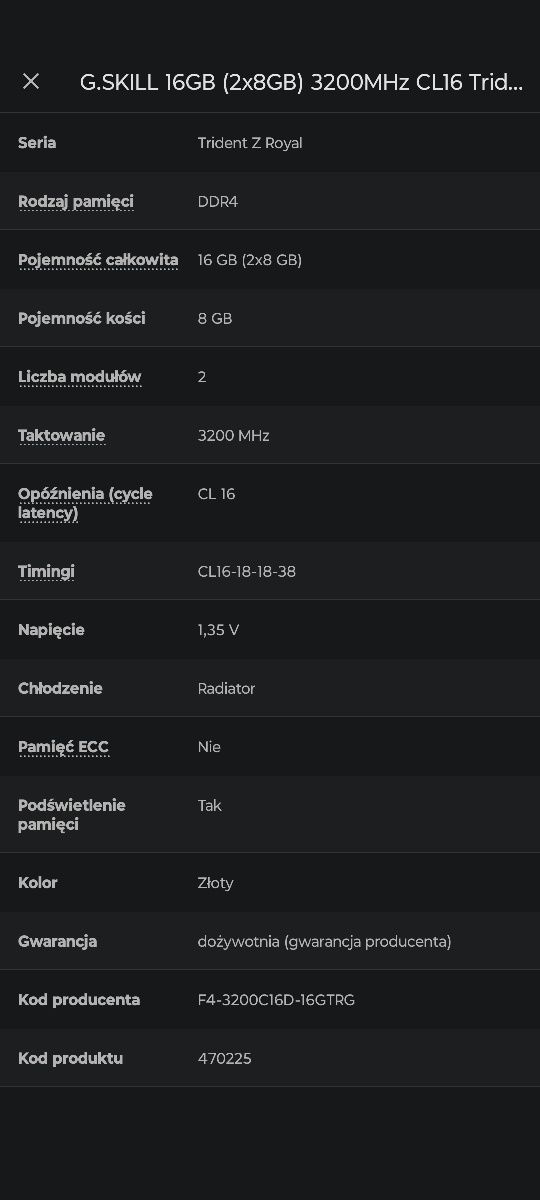The width and height of the screenshot is (540, 1200).
Task: Open the Rodzaj pamięci term explanation
Action: click(76, 202)
